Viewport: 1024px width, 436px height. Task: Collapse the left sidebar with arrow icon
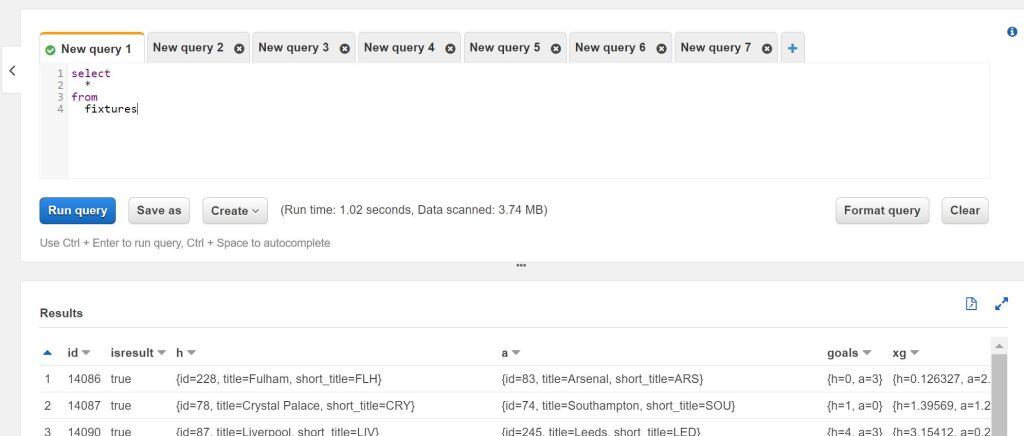[x=12, y=71]
